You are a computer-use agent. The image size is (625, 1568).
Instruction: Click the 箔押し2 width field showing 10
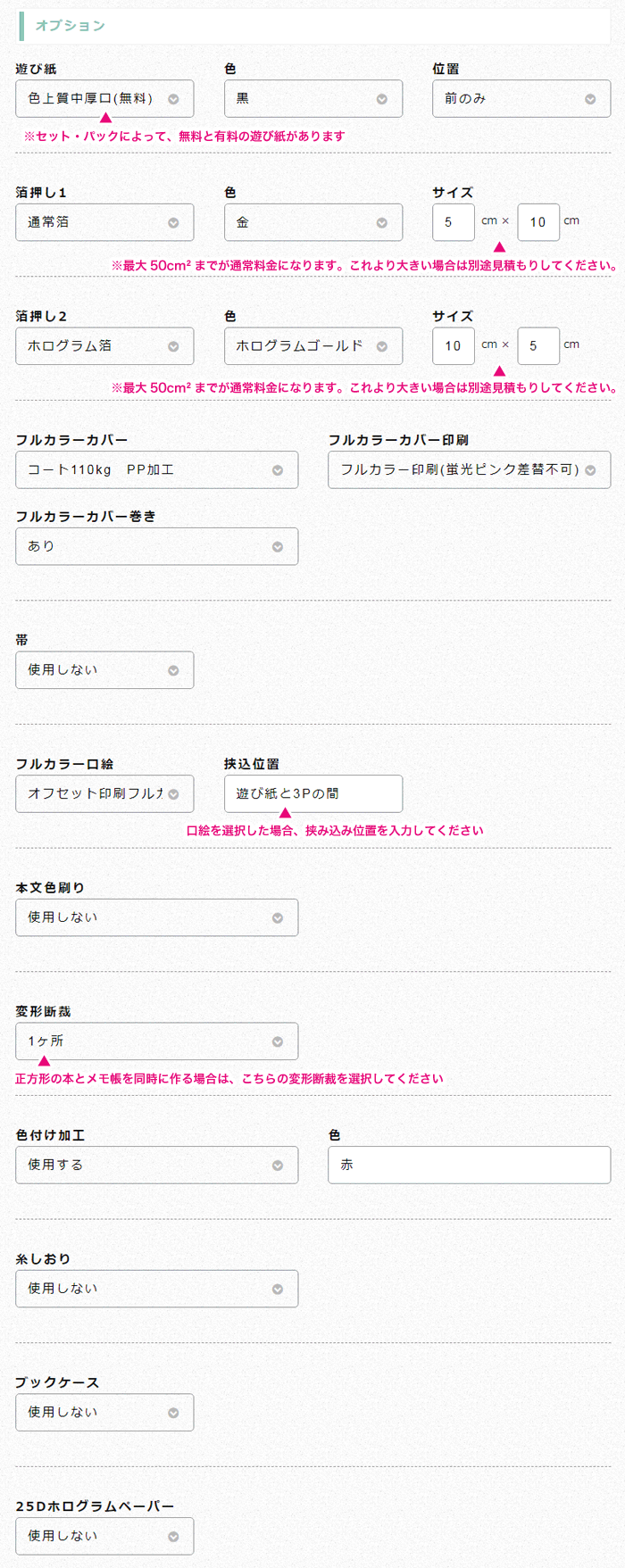[x=454, y=346]
